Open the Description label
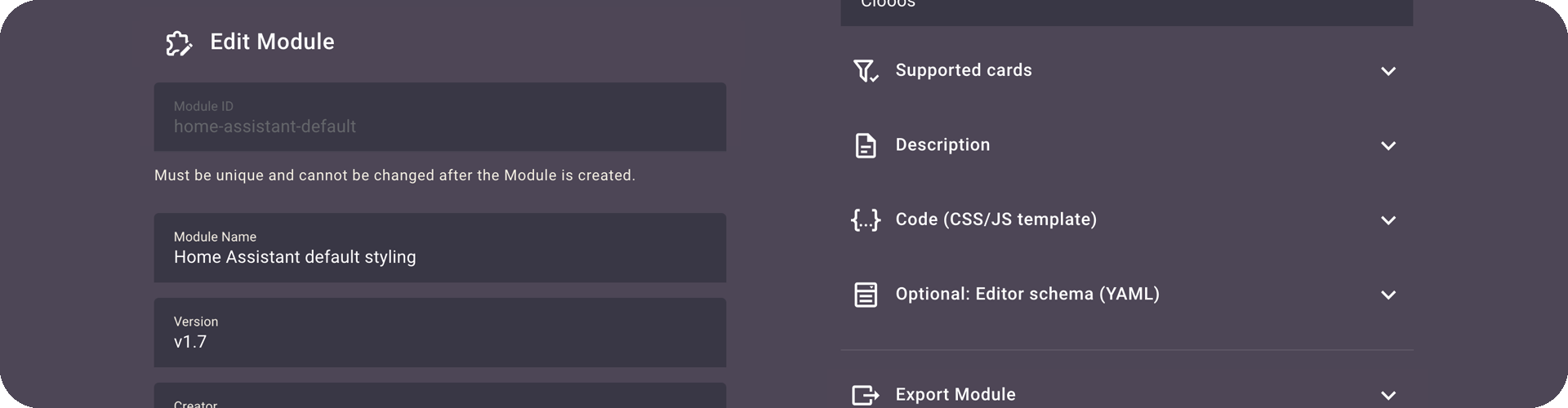 (x=942, y=144)
